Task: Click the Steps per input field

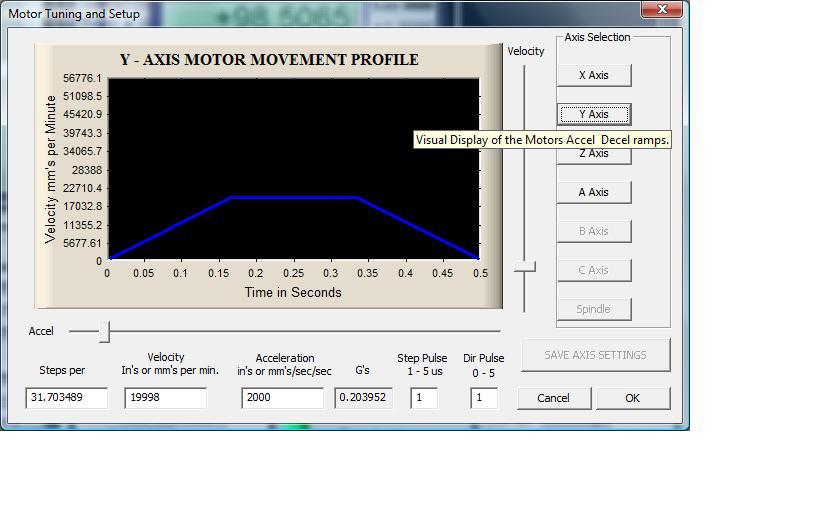Action: tap(66, 398)
